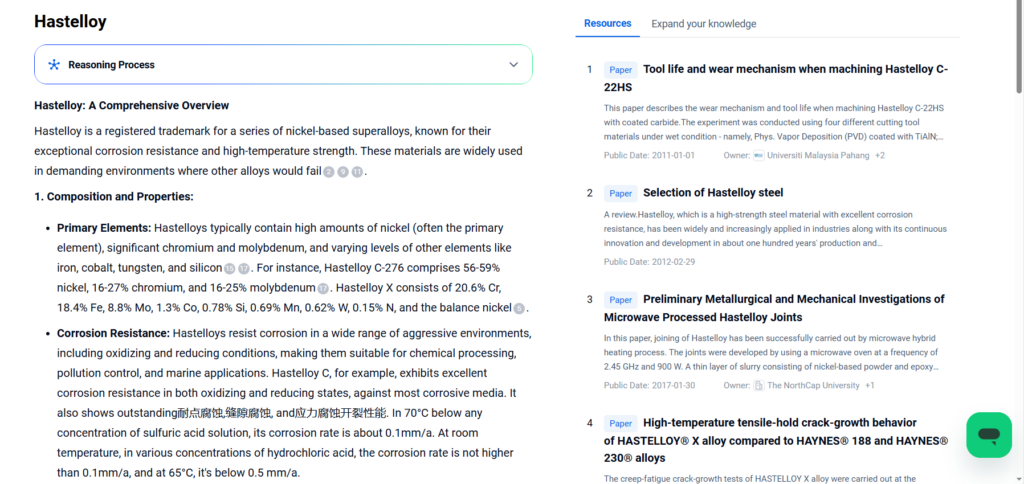Screen dimensions: 1024x484
Task: Open the HASTELLOY X crack-growth behavior paper
Action: [795, 423]
